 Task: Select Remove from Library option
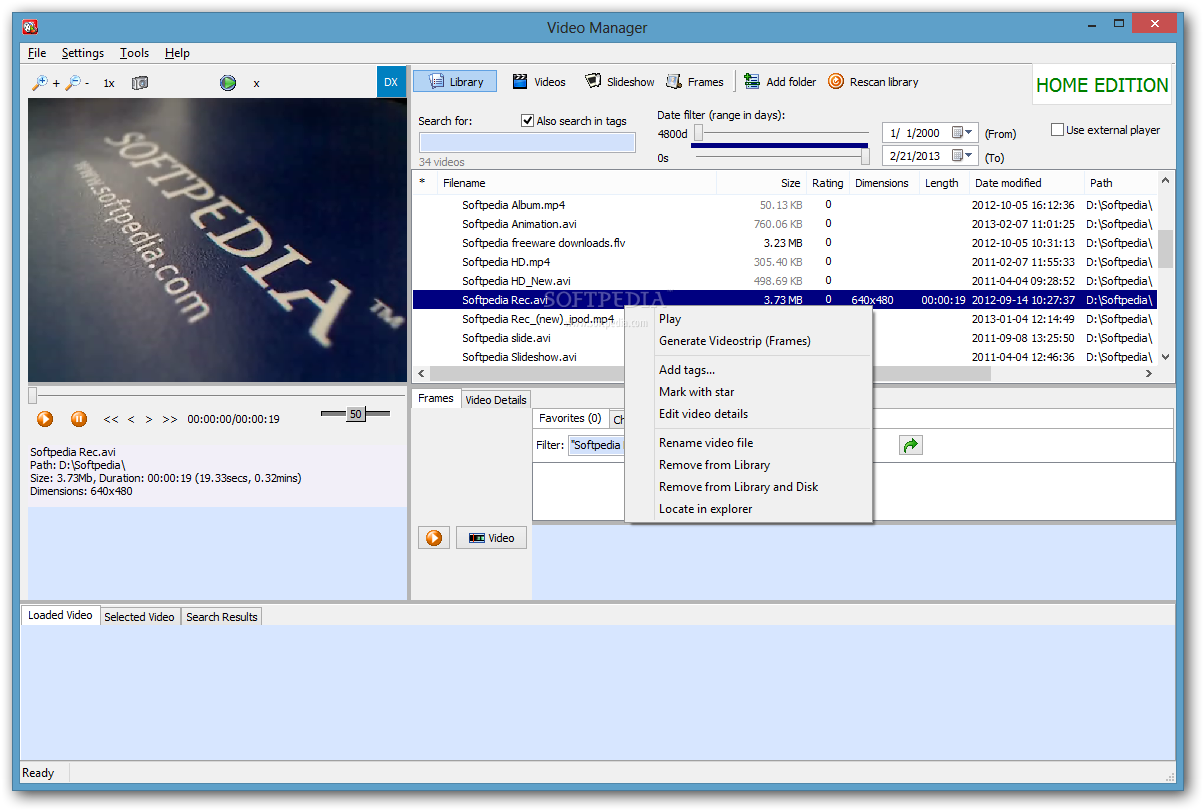[714, 465]
